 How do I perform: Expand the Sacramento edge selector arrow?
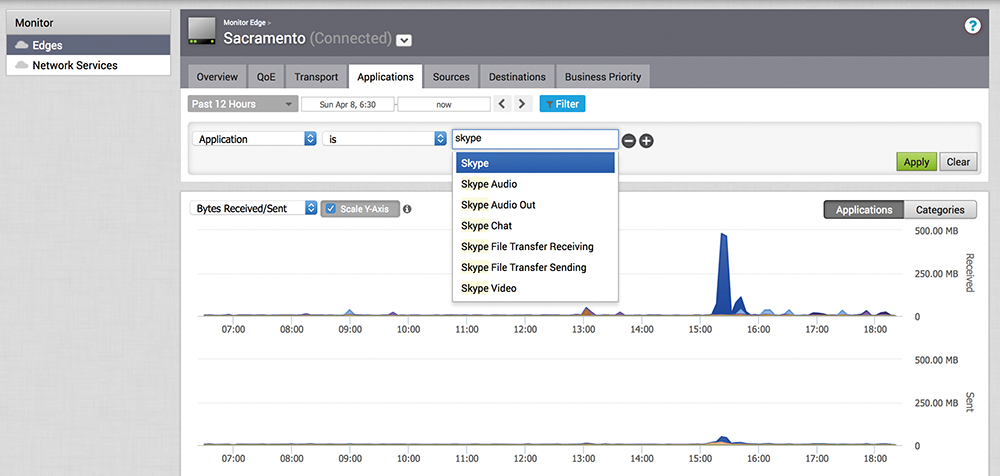point(404,40)
